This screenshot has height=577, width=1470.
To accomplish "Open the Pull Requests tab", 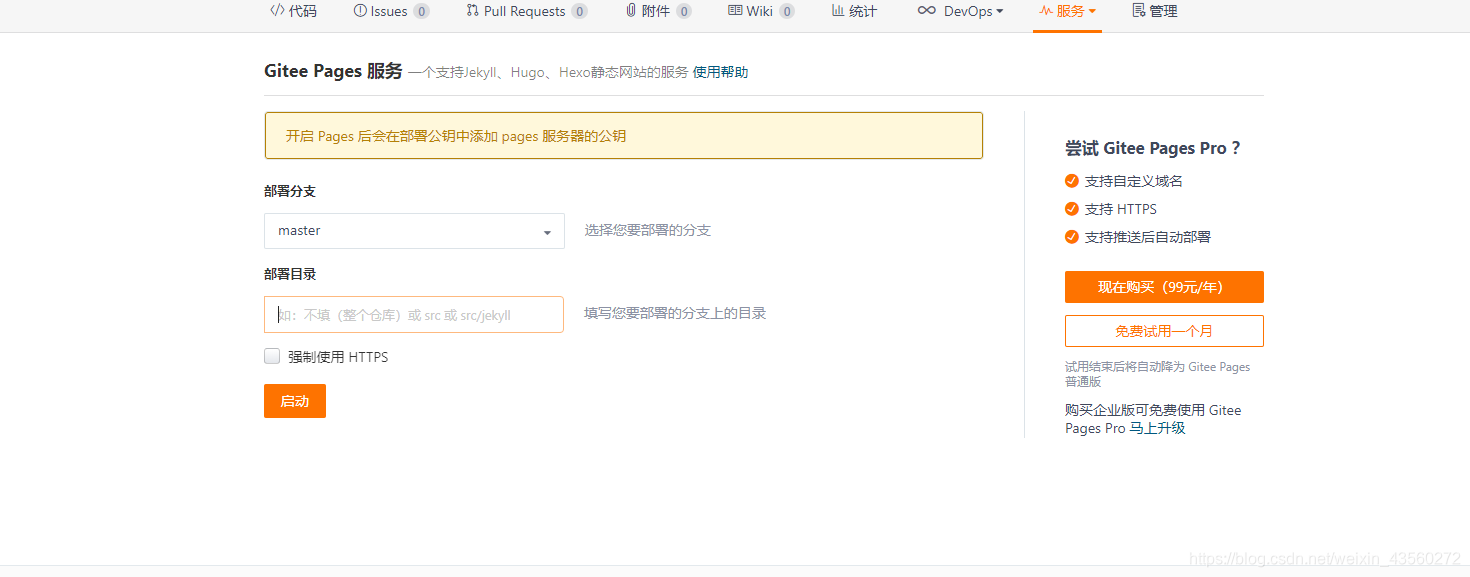I will coord(527,11).
